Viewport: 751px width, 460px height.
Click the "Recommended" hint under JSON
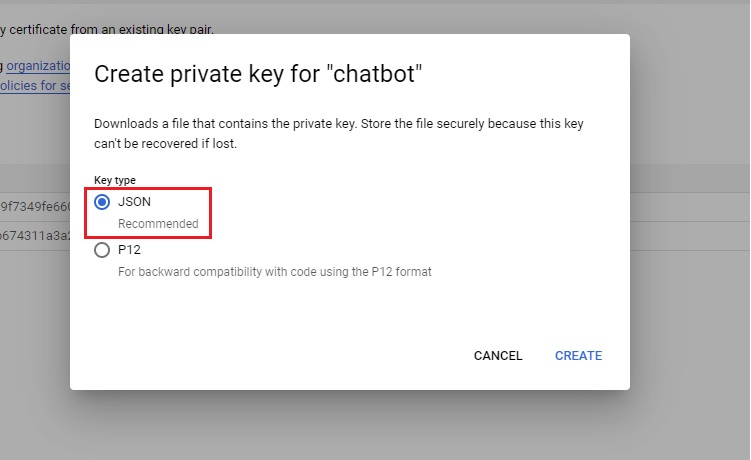[x=158, y=224]
